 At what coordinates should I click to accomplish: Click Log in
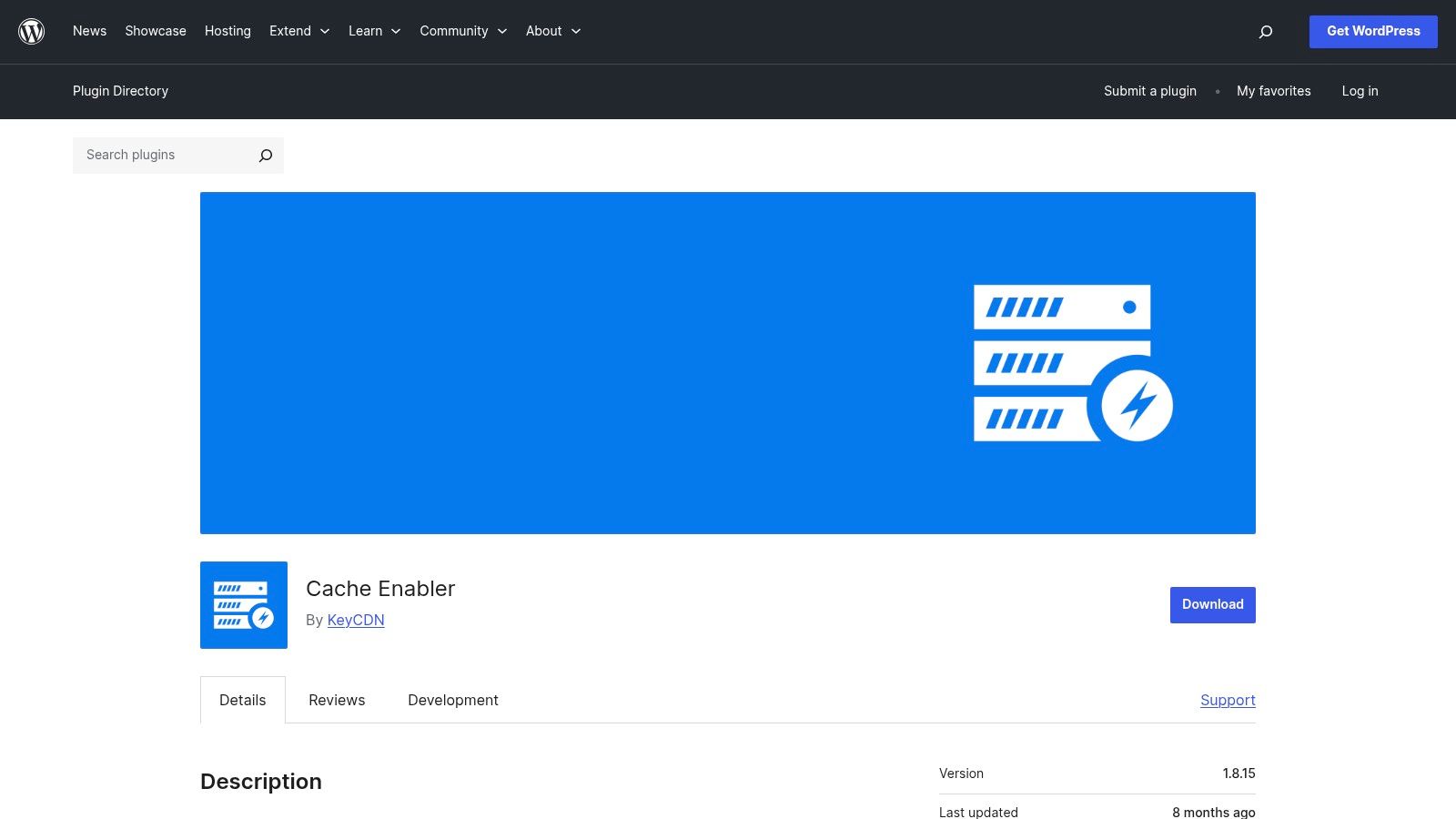tap(1360, 91)
